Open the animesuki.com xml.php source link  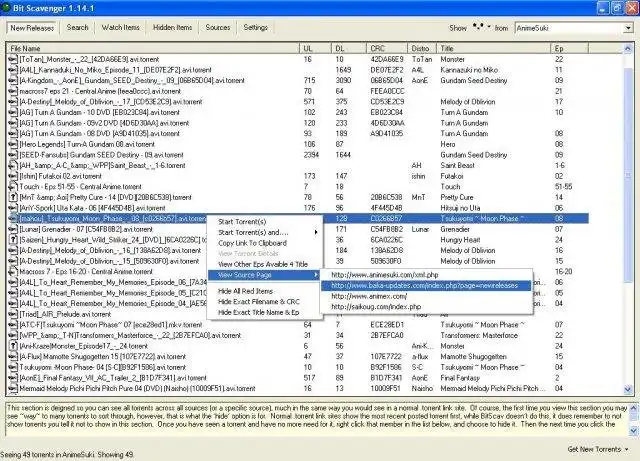(x=427, y=275)
